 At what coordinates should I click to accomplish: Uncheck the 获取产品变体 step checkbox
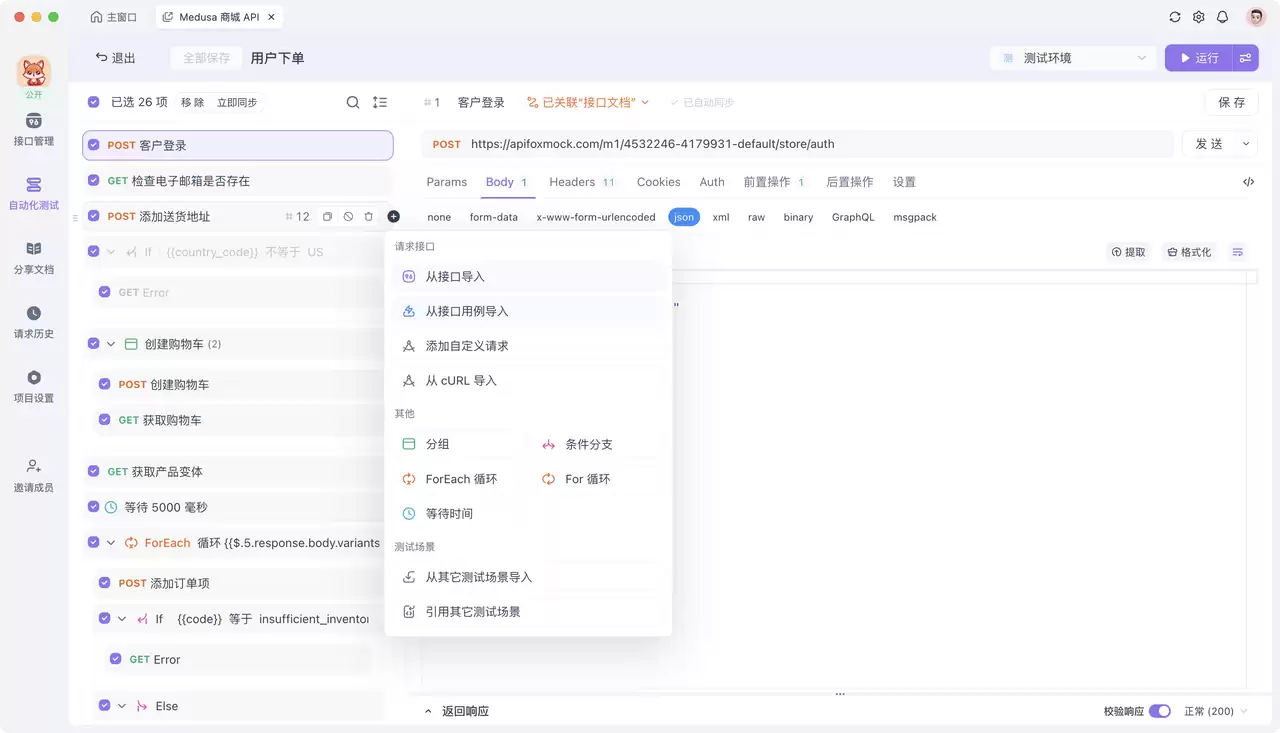tap(94, 471)
